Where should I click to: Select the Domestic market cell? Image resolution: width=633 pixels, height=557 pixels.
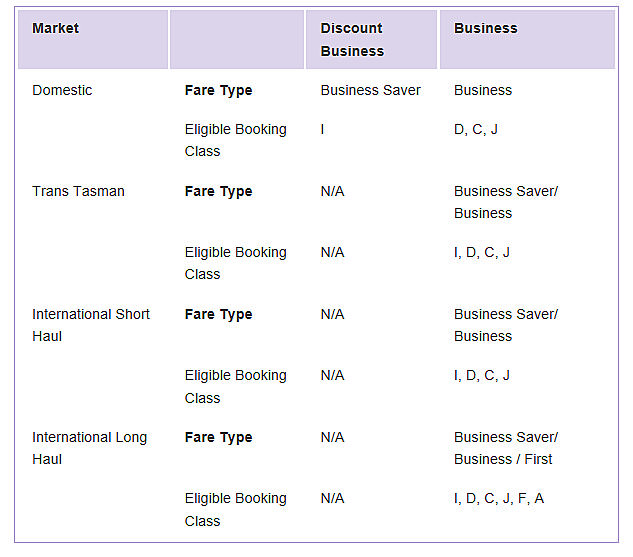click(x=62, y=90)
